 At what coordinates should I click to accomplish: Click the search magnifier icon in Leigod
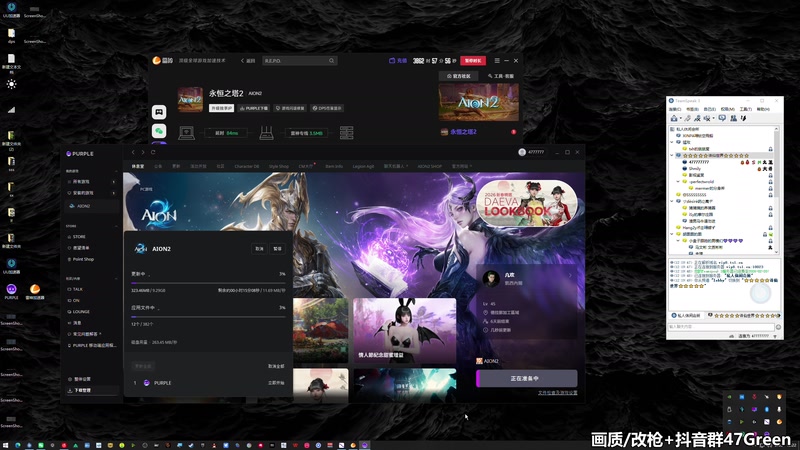(x=332, y=61)
